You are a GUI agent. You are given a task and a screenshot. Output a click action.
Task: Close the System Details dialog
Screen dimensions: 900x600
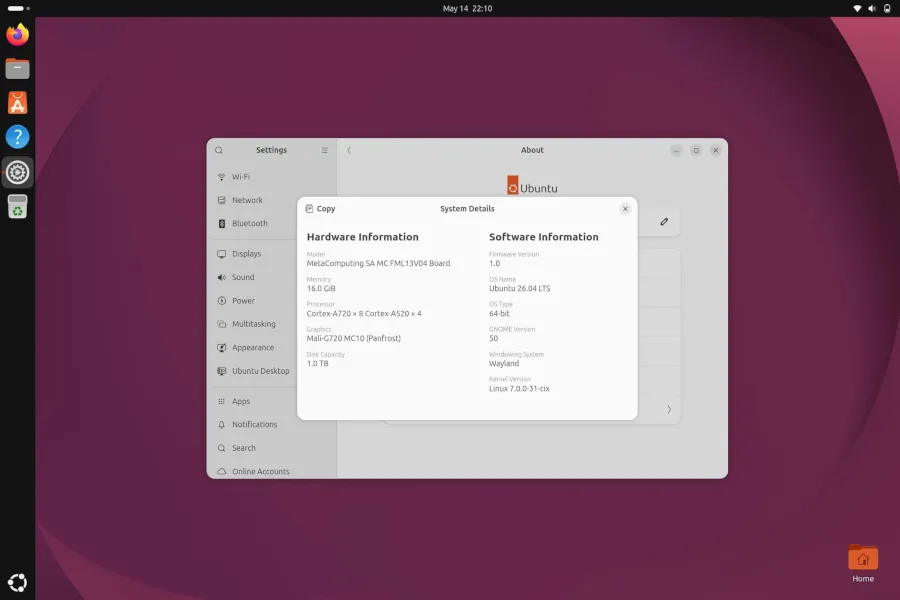click(x=625, y=209)
